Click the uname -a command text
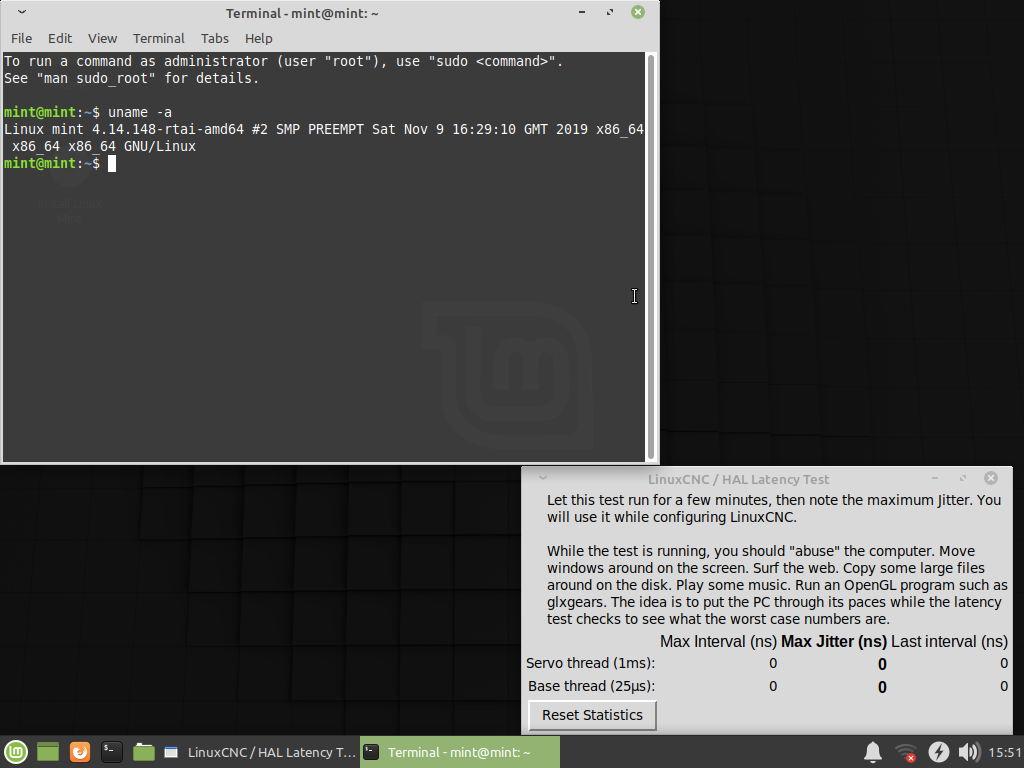Image resolution: width=1024 pixels, height=768 pixels. coord(140,112)
